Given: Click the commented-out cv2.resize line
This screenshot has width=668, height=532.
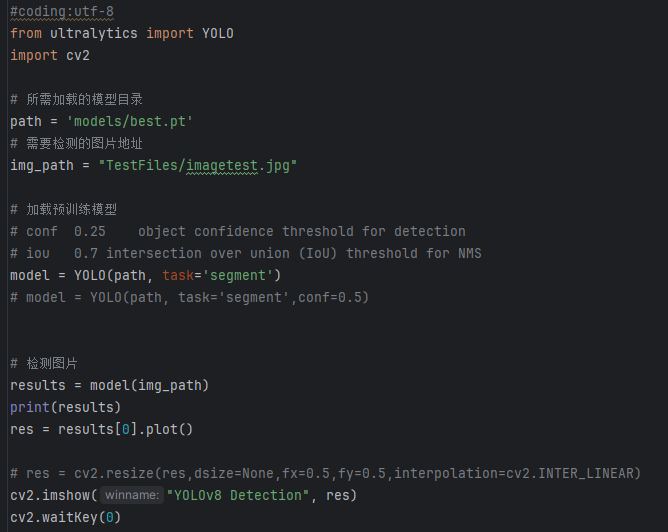Looking at the screenshot, I should [325, 473].
